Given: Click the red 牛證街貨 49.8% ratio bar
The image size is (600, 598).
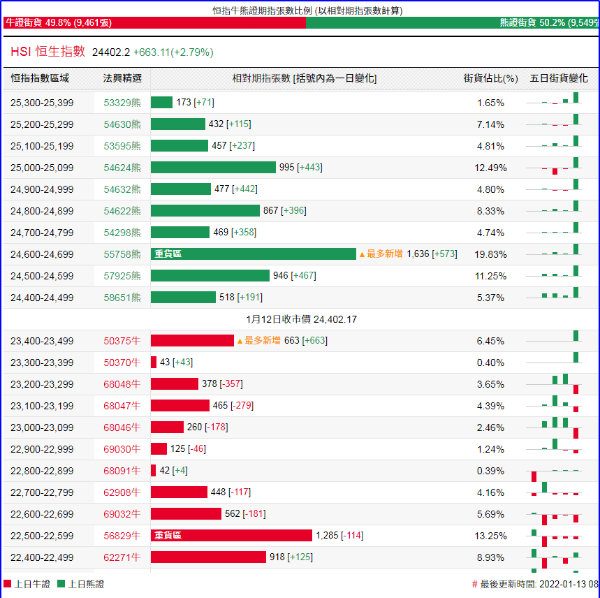Looking at the screenshot, I should pos(155,23).
